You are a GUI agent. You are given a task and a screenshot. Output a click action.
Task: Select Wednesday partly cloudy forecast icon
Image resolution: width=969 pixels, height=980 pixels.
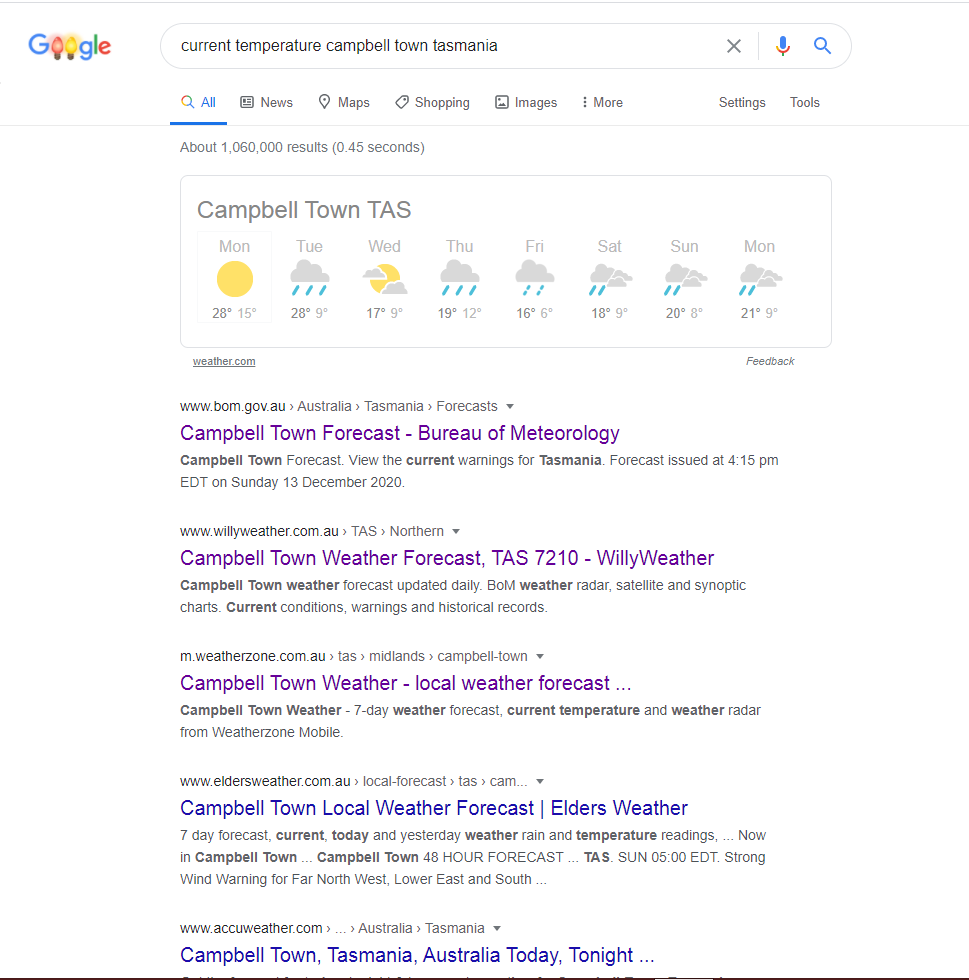(x=384, y=279)
